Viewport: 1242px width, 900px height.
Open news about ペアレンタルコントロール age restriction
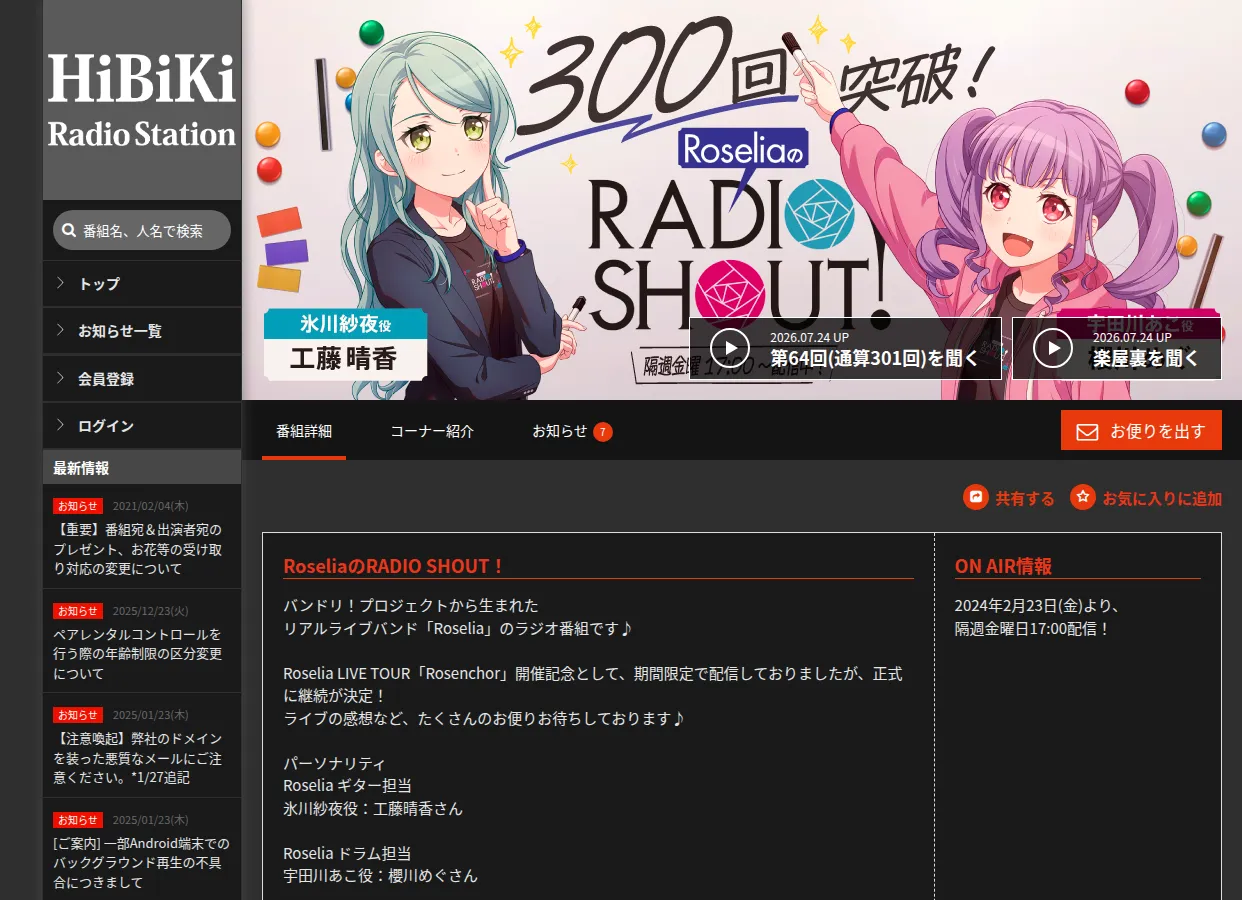click(x=138, y=654)
